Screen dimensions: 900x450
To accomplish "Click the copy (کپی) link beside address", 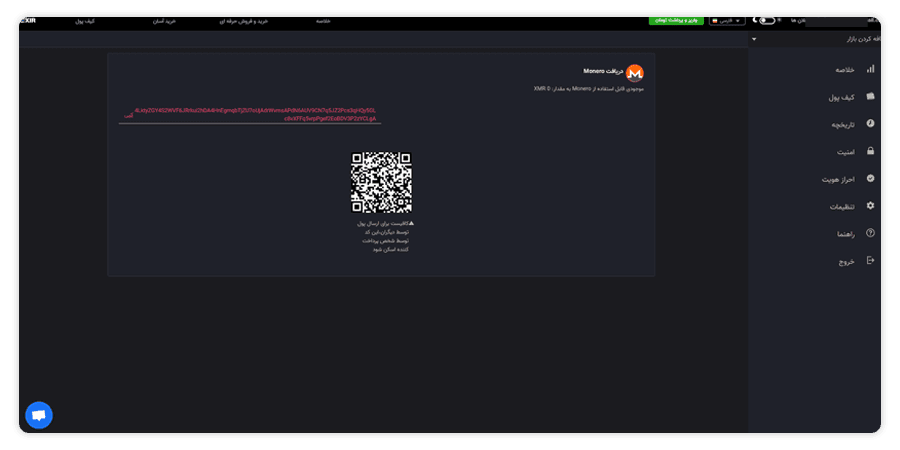I will pos(129,116).
